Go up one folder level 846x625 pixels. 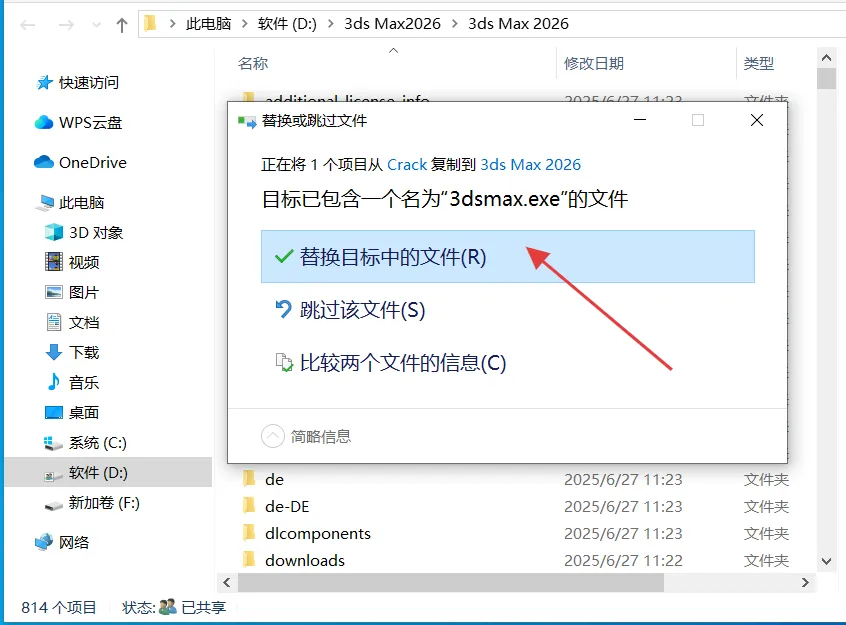tap(122, 25)
